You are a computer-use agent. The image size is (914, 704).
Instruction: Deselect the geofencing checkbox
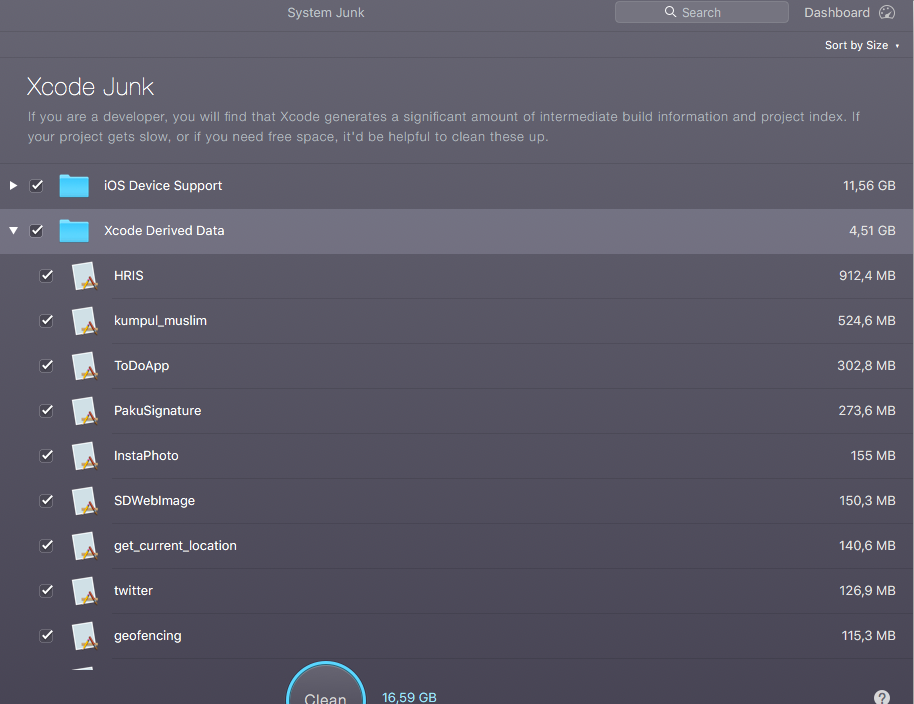pyautogui.click(x=47, y=635)
